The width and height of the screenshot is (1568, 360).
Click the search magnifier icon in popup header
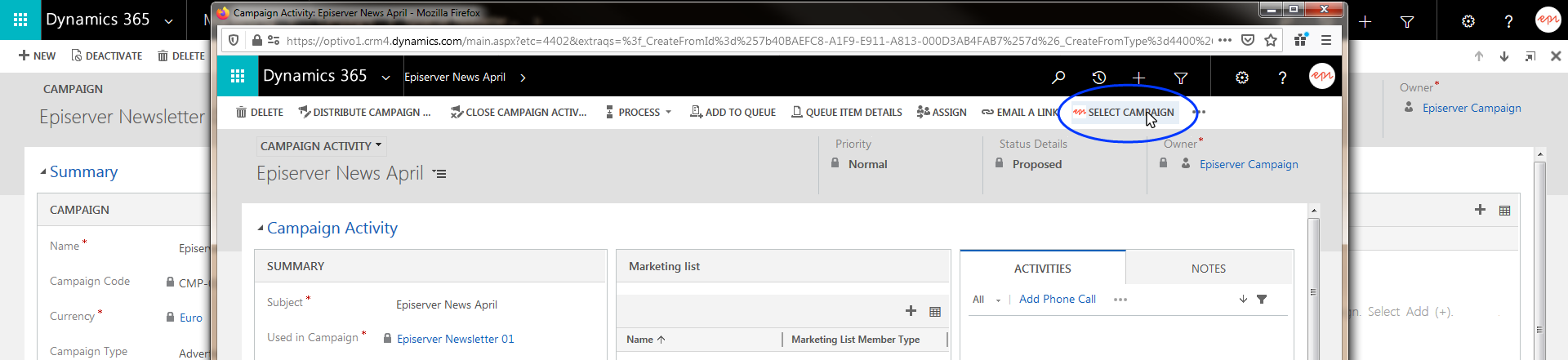point(1058,78)
